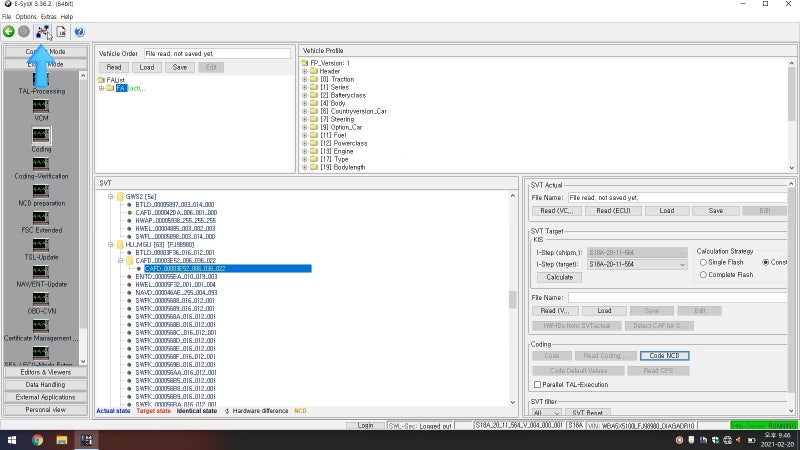The image size is (800, 450).
Task: Click the Read (ECU) button
Action: click(x=613, y=211)
